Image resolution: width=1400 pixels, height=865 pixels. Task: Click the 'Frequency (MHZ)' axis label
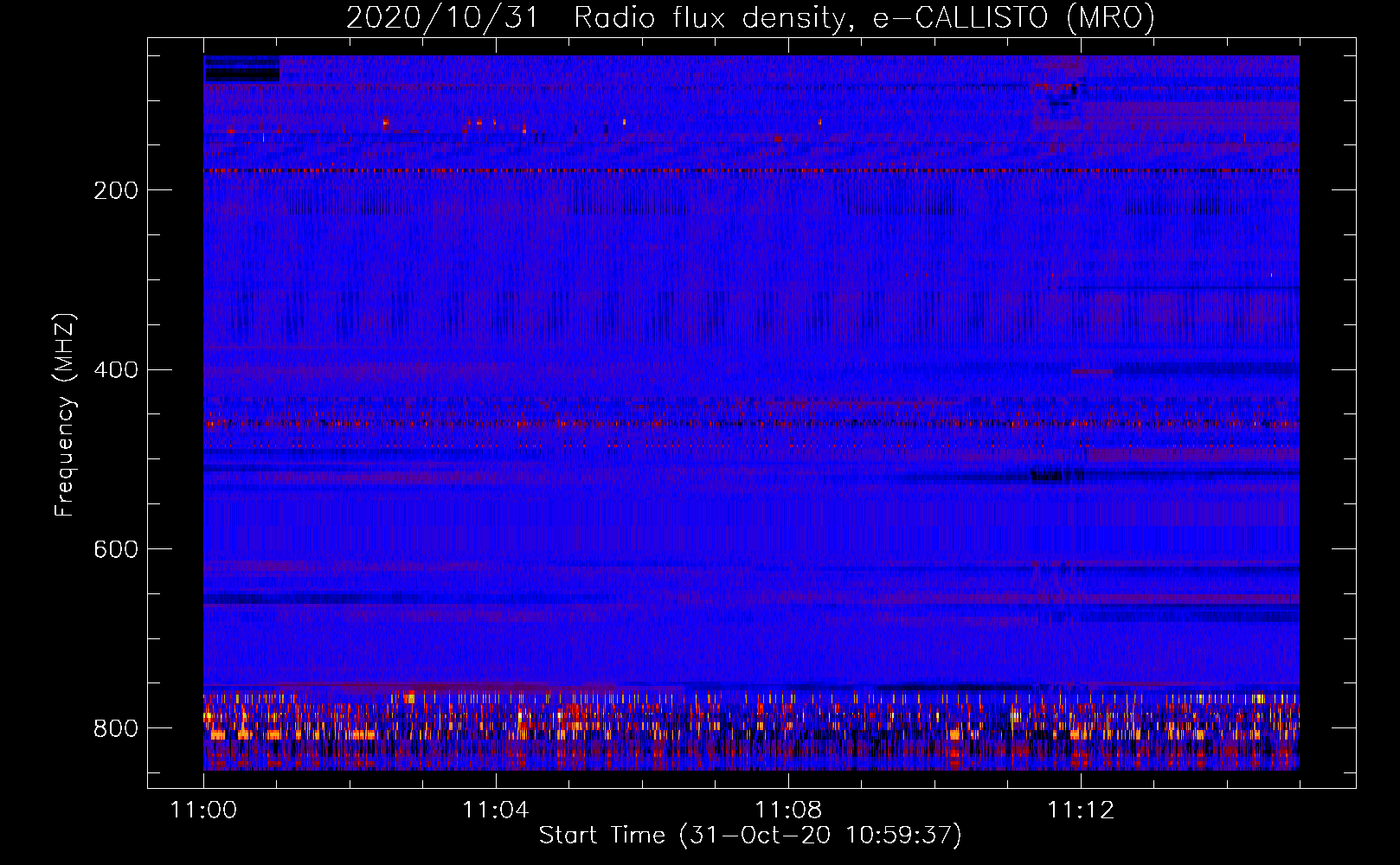coord(65,414)
